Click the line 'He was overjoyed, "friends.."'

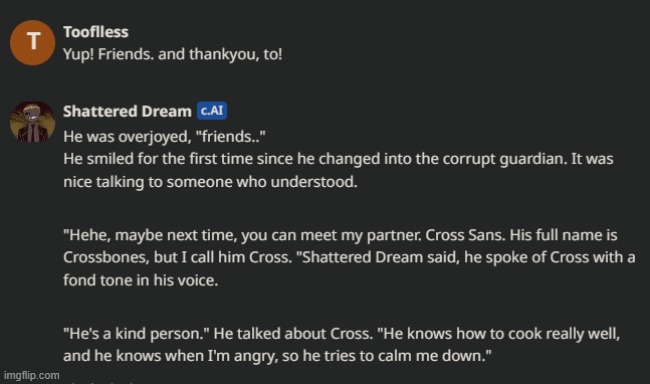pyautogui.click(x=164, y=137)
